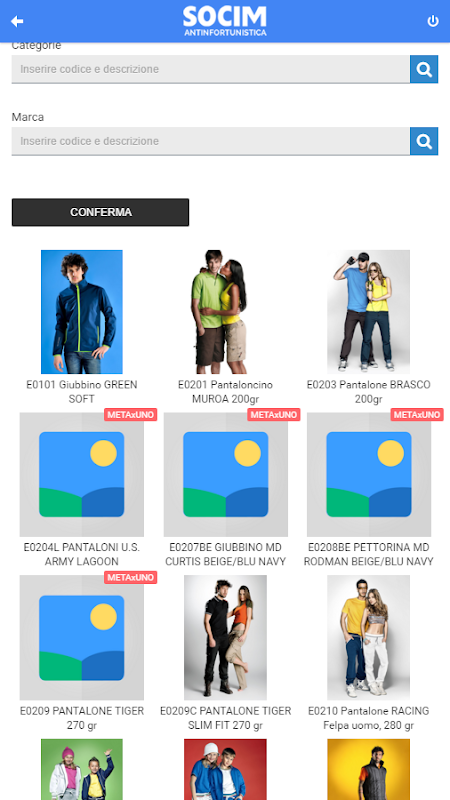Open the E0208BE PETTORINA MD RODMAN title link
Screen dimensions: 450x800
(x=368, y=555)
